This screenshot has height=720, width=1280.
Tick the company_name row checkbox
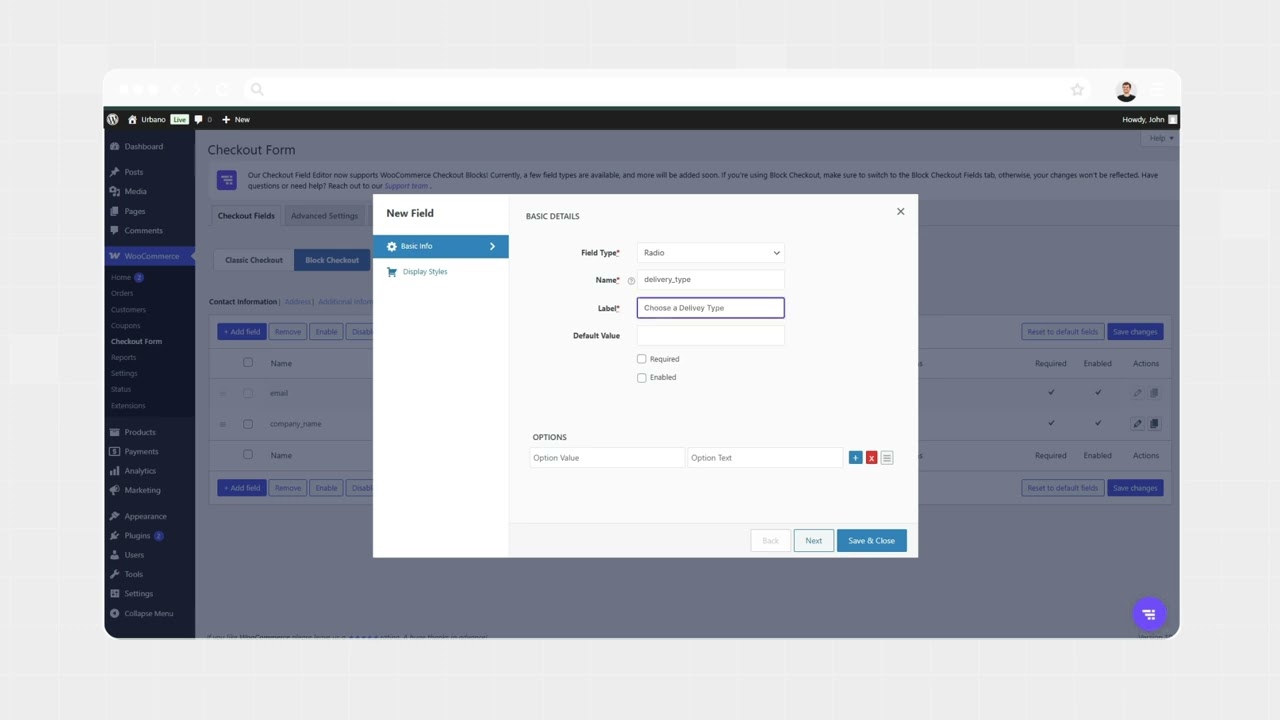tap(248, 424)
